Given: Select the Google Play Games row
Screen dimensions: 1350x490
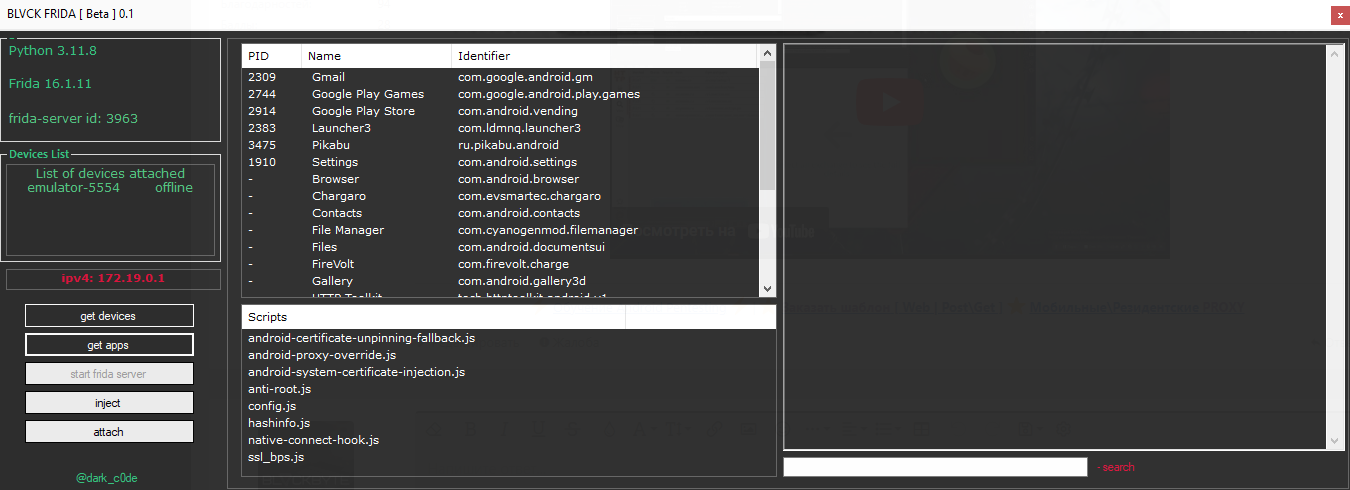Looking at the screenshot, I should 500,94.
